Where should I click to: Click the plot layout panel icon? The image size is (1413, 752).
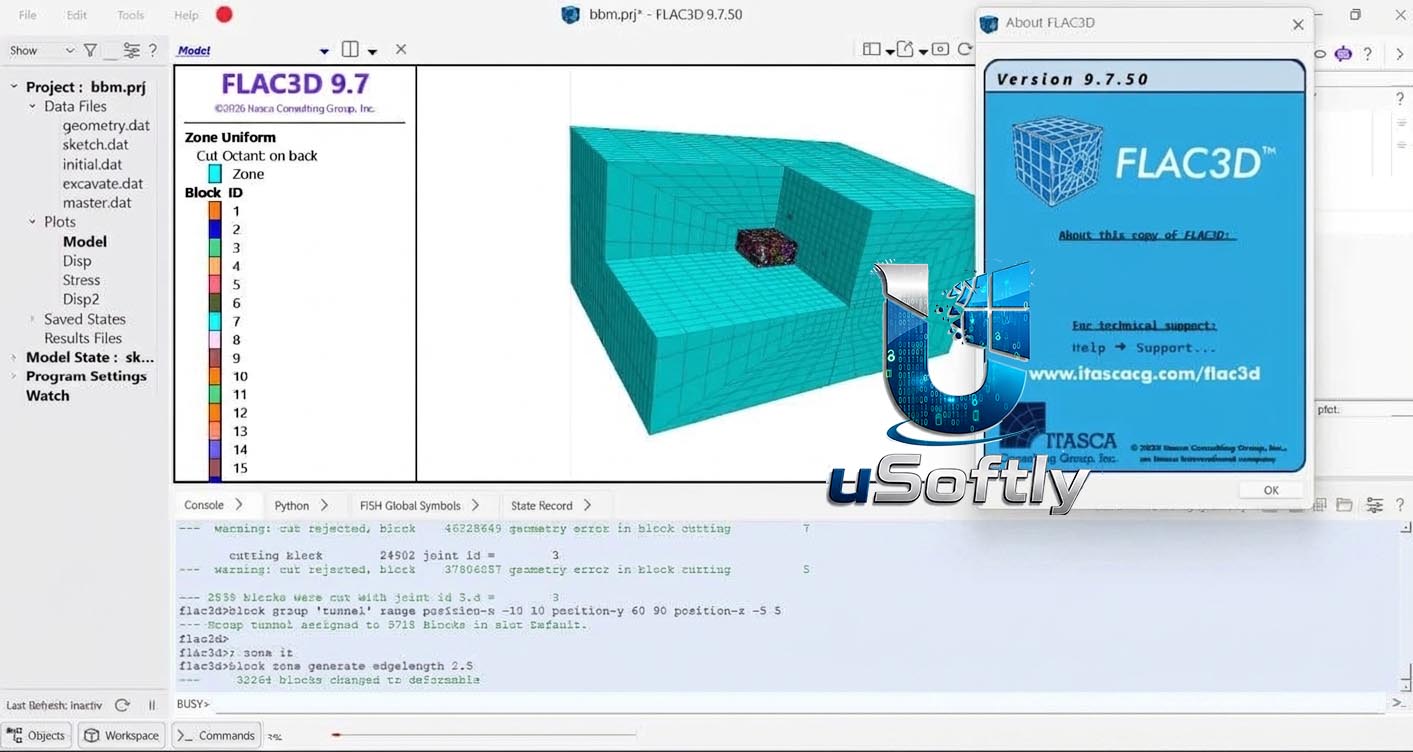[872, 49]
